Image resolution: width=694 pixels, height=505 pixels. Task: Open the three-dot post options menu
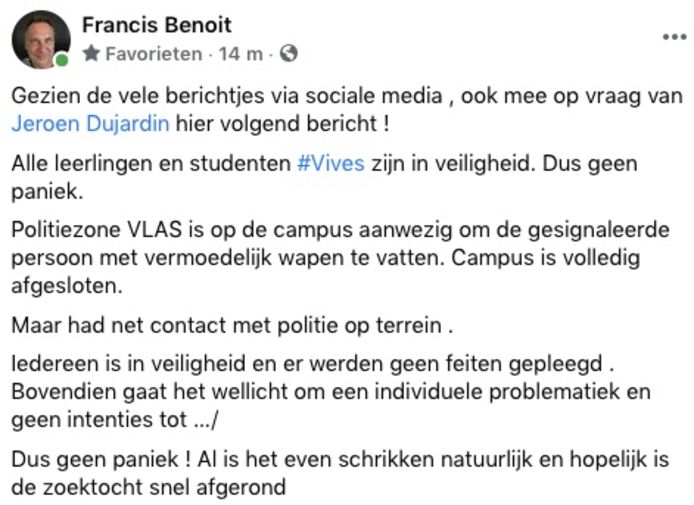coord(674,37)
